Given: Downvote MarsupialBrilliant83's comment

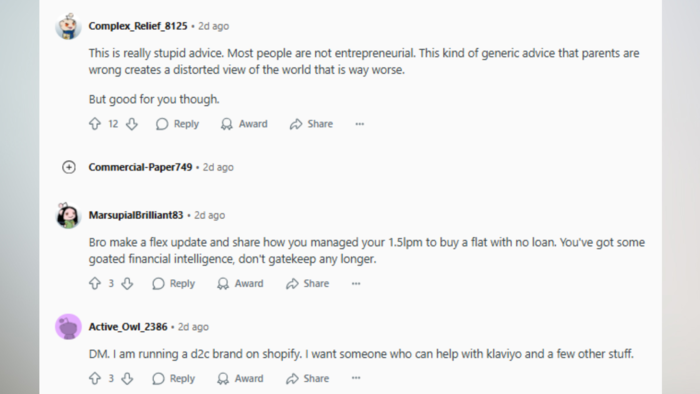Looking at the screenshot, I should pyautogui.click(x=127, y=283).
